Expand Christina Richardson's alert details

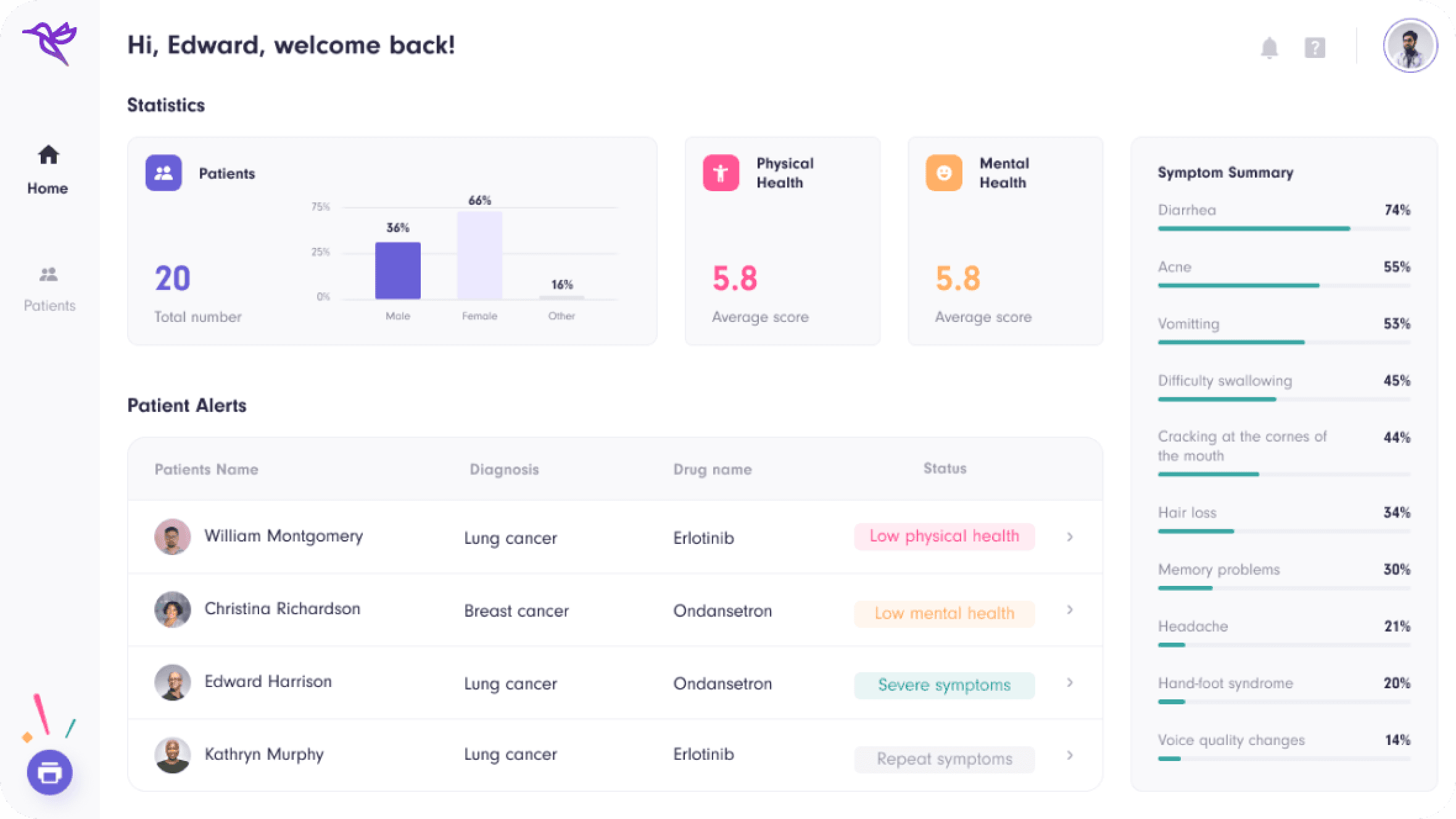[x=1069, y=610]
